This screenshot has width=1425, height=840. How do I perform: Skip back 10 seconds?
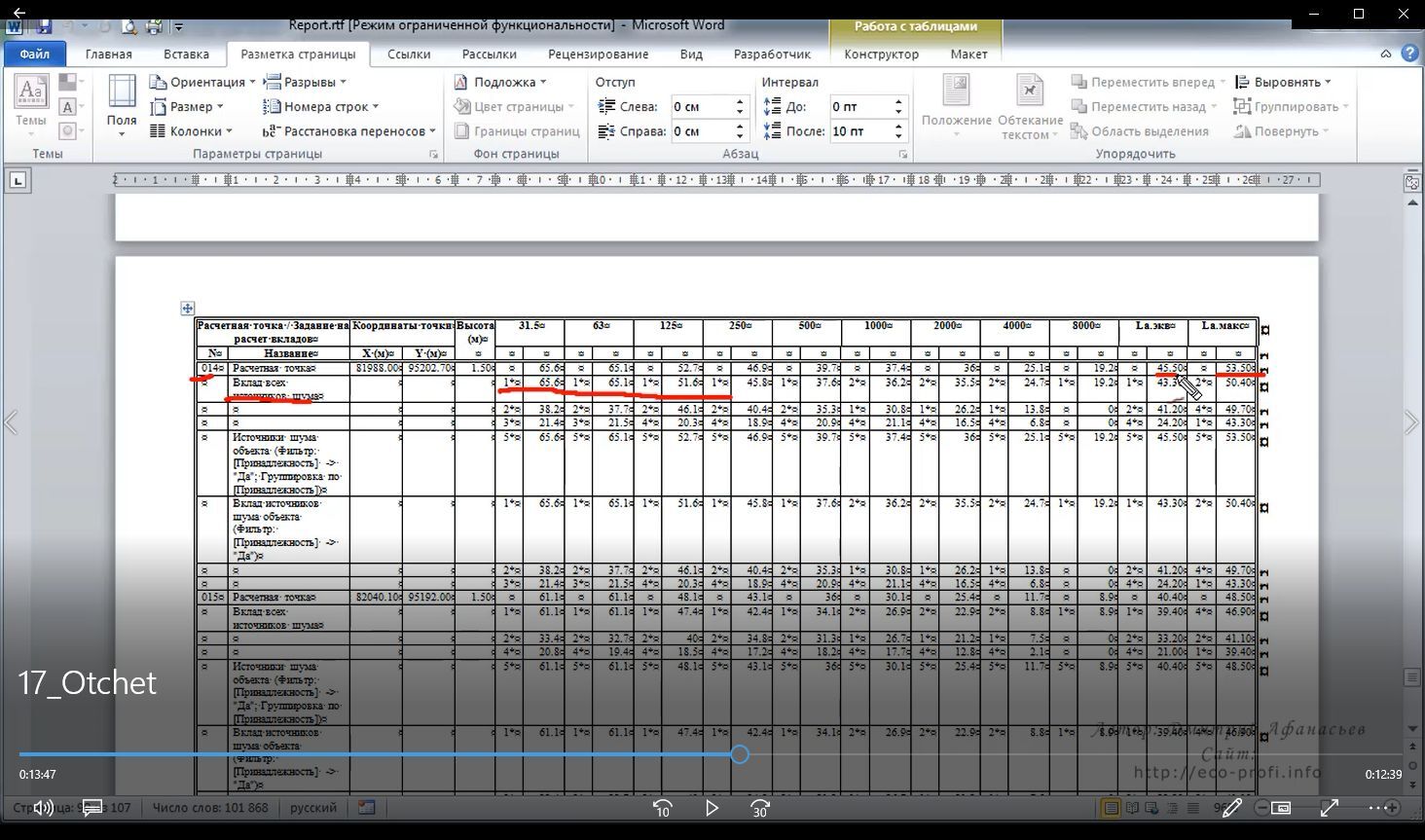click(663, 808)
